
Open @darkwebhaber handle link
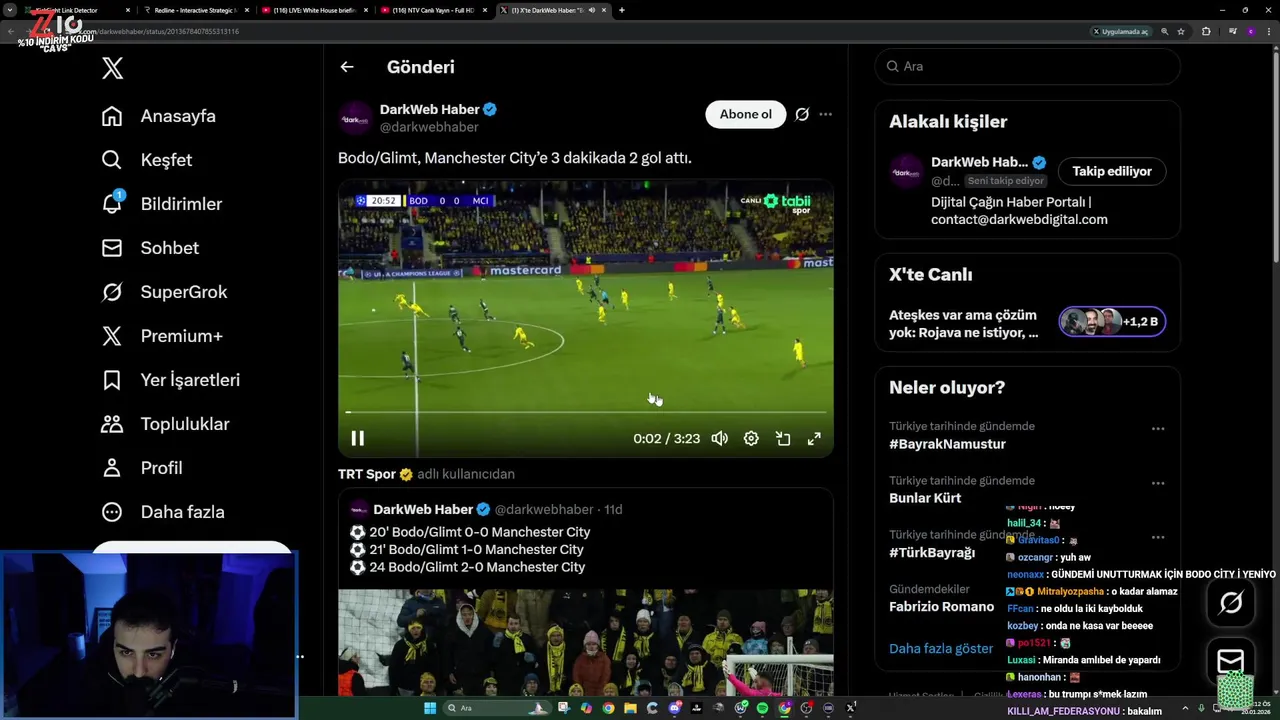429,127
